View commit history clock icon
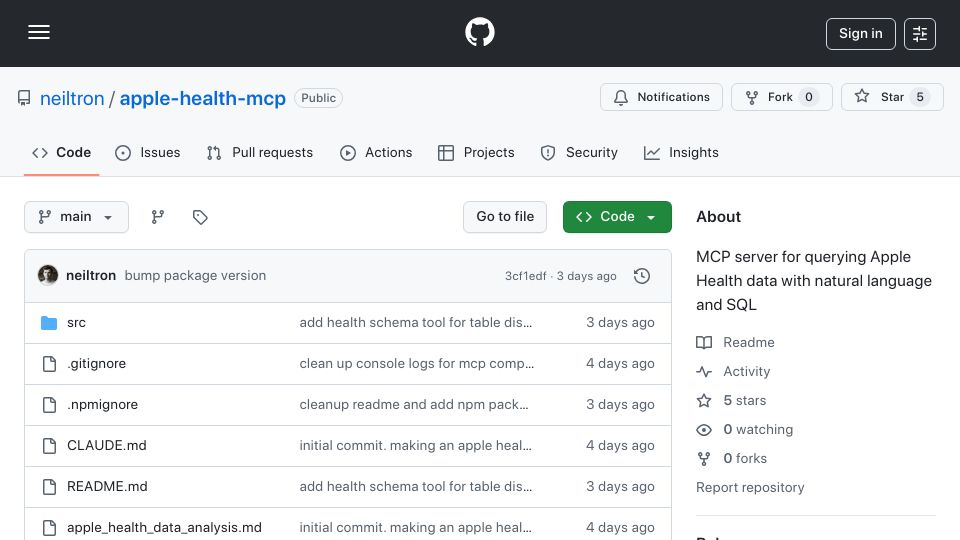The height and width of the screenshot is (540, 960). pyautogui.click(x=642, y=276)
